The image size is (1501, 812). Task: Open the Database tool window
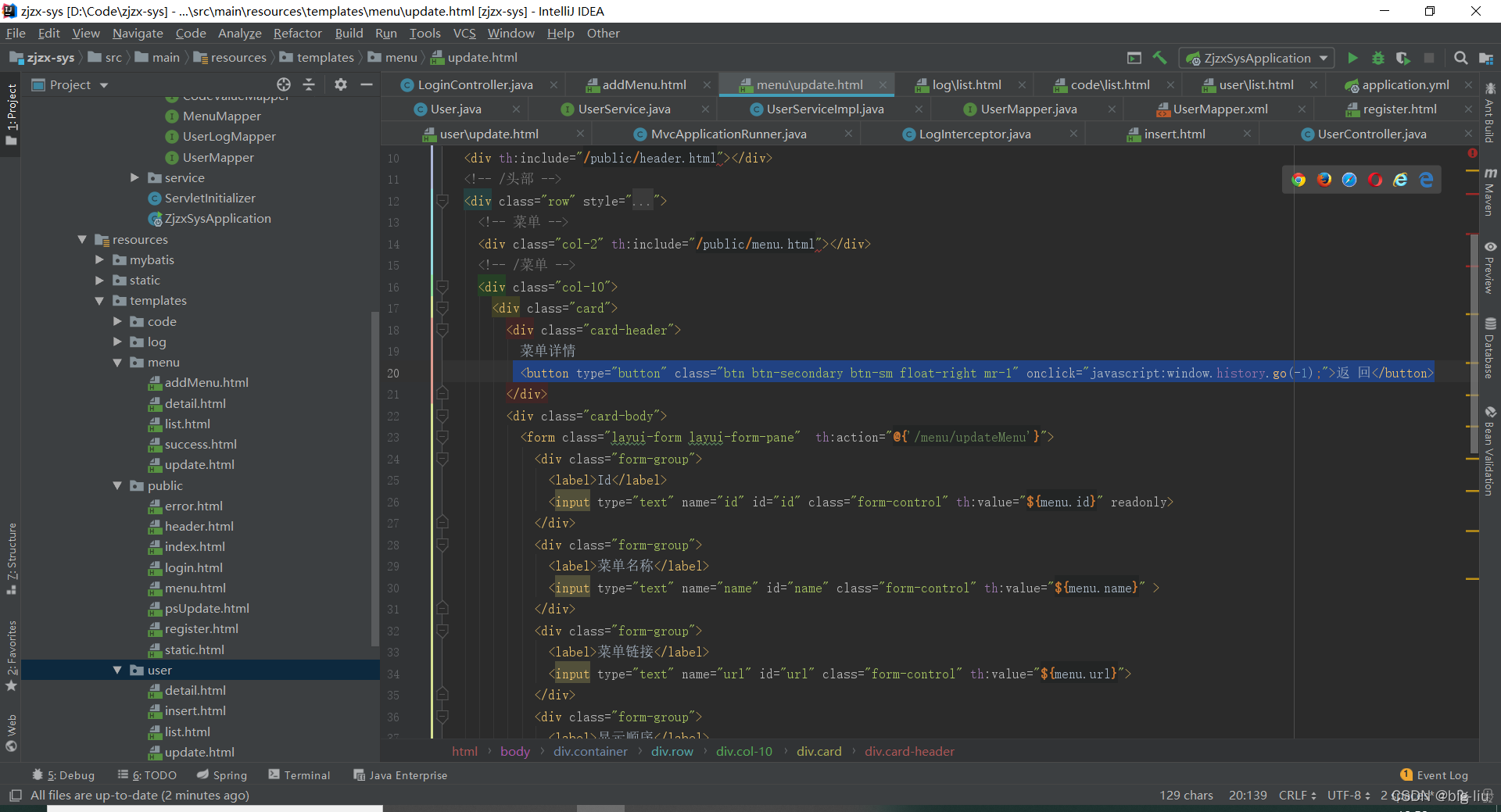click(x=1490, y=349)
